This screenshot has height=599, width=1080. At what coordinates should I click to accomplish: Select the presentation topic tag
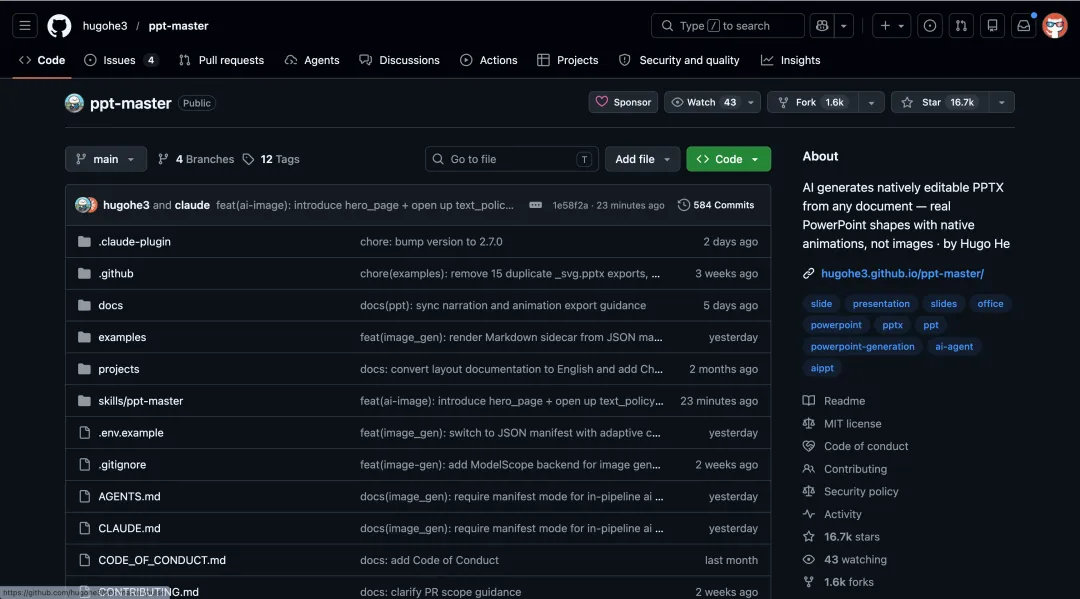coord(881,304)
